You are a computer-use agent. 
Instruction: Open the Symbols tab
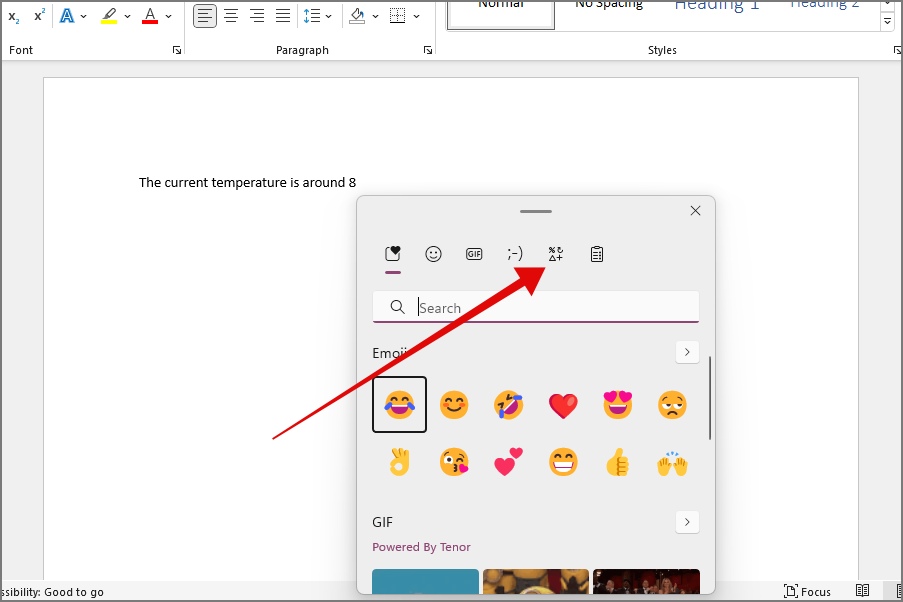click(x=556, y=254)
